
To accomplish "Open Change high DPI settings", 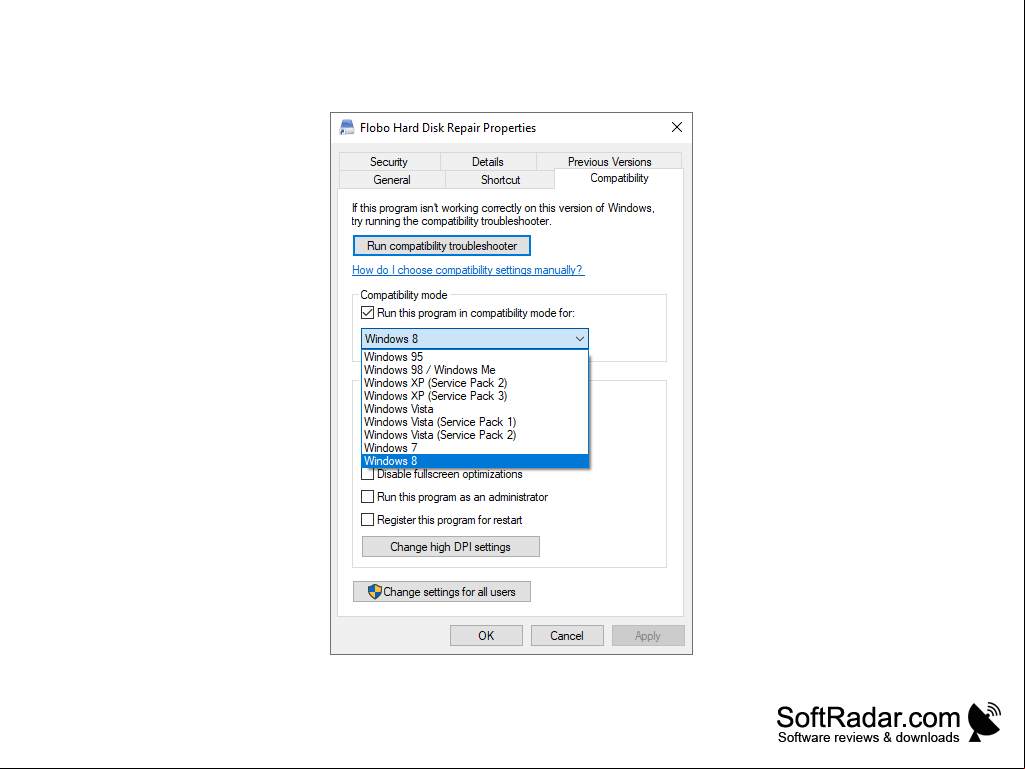I will tap(450, 547).
